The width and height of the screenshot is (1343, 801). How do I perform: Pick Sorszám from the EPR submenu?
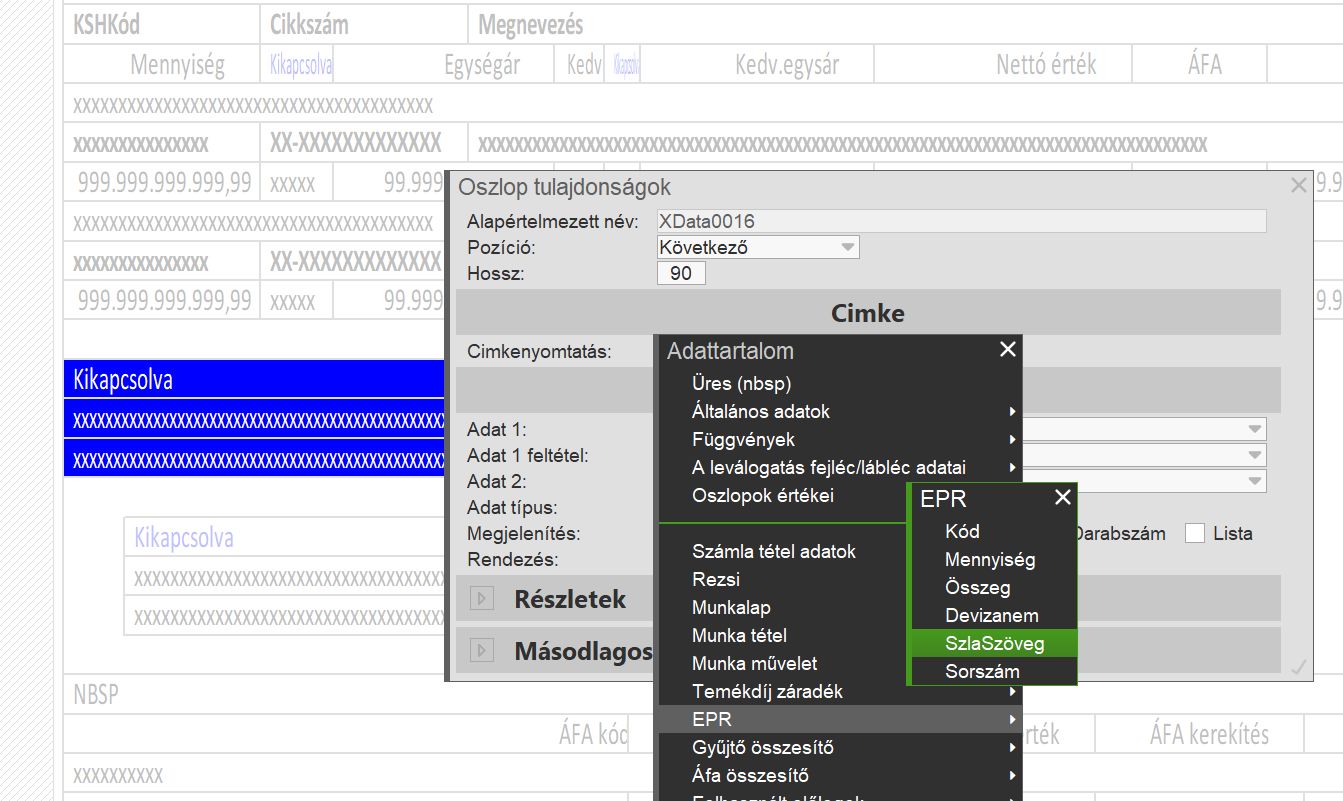pos(993,671)
